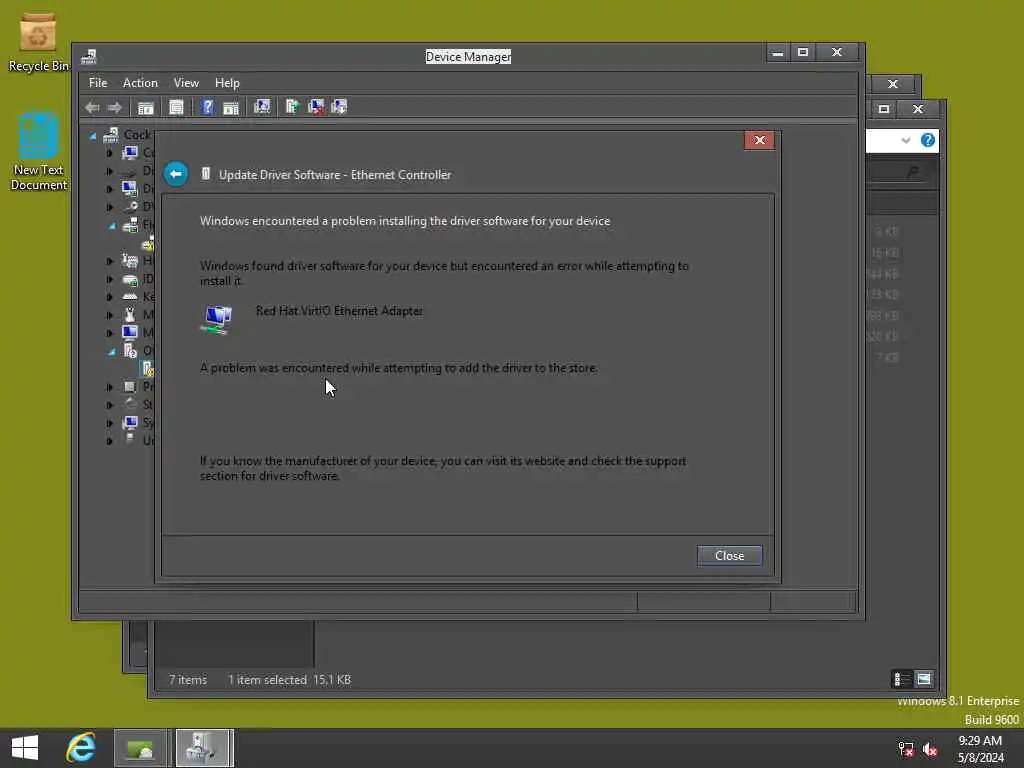
Task: Open the muted volume tray icon
Action: 930,749
